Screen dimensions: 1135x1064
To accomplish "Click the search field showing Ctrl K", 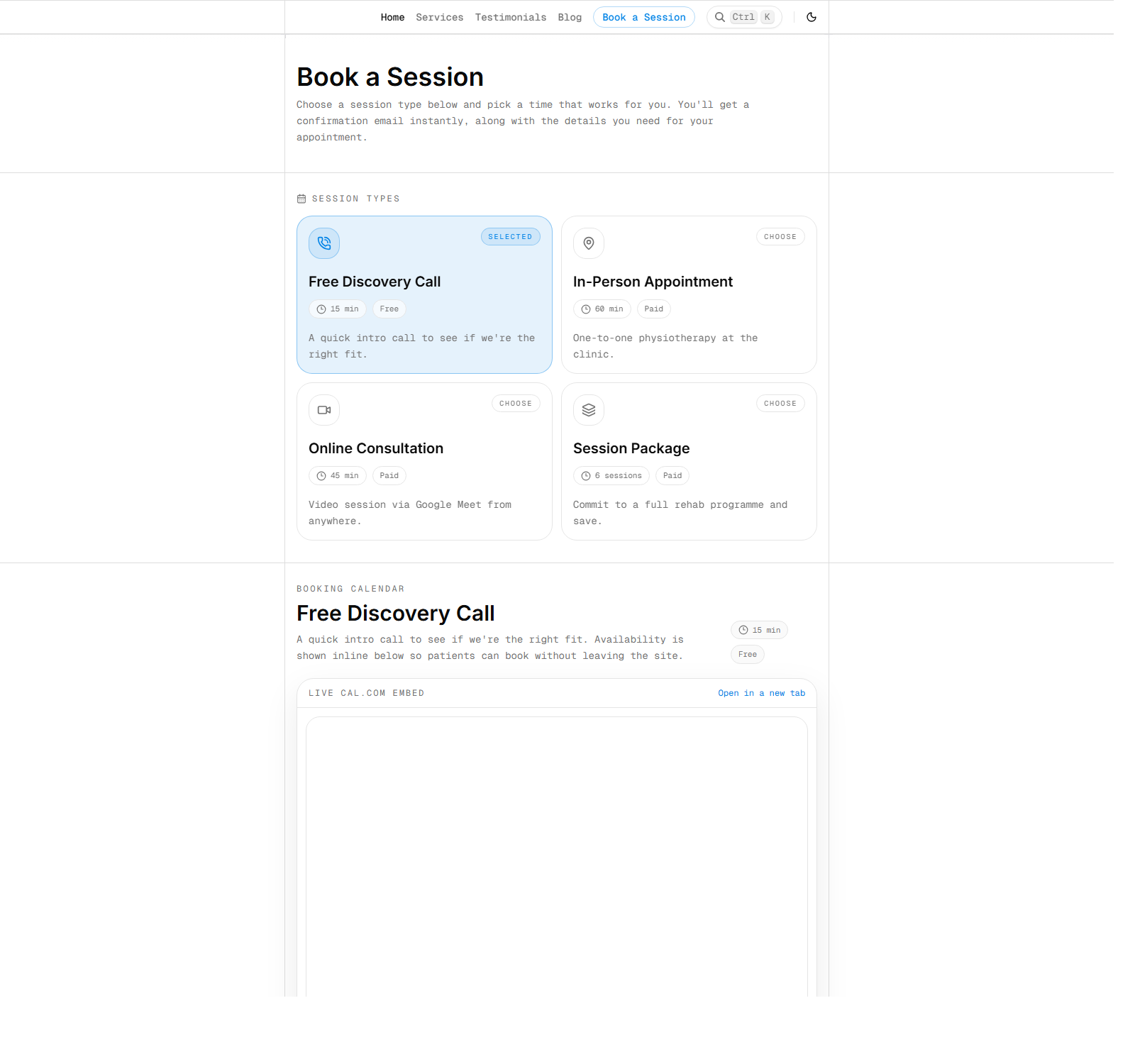I will 744,17.
